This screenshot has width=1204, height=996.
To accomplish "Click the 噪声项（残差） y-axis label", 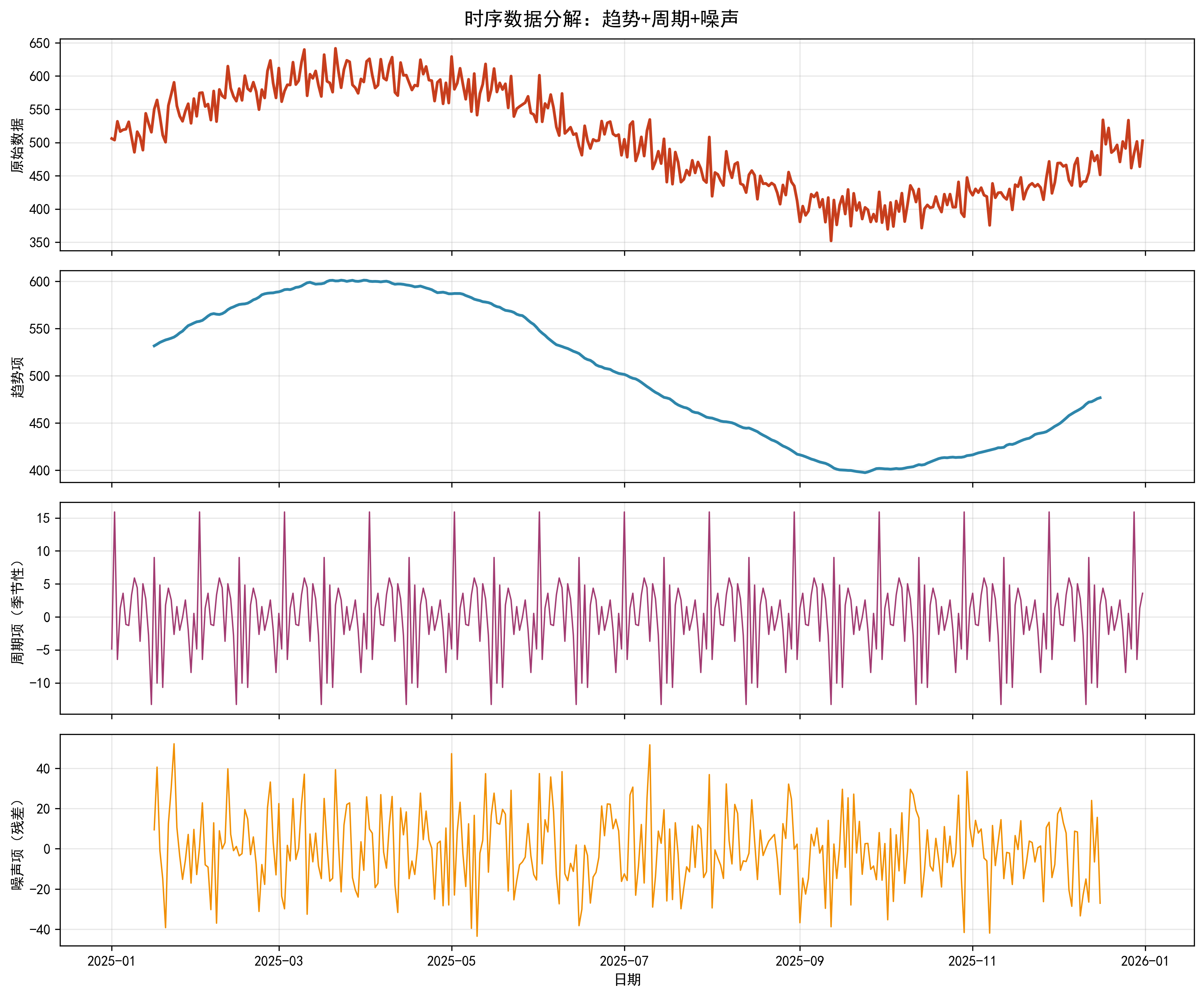I will point(18,844).
